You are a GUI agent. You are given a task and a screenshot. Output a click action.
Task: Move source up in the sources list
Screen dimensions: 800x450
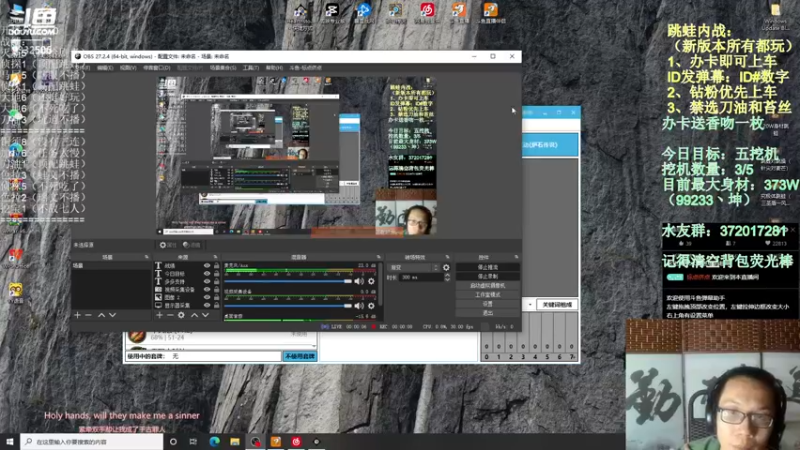pyautogui.click(x=194, y=315)
